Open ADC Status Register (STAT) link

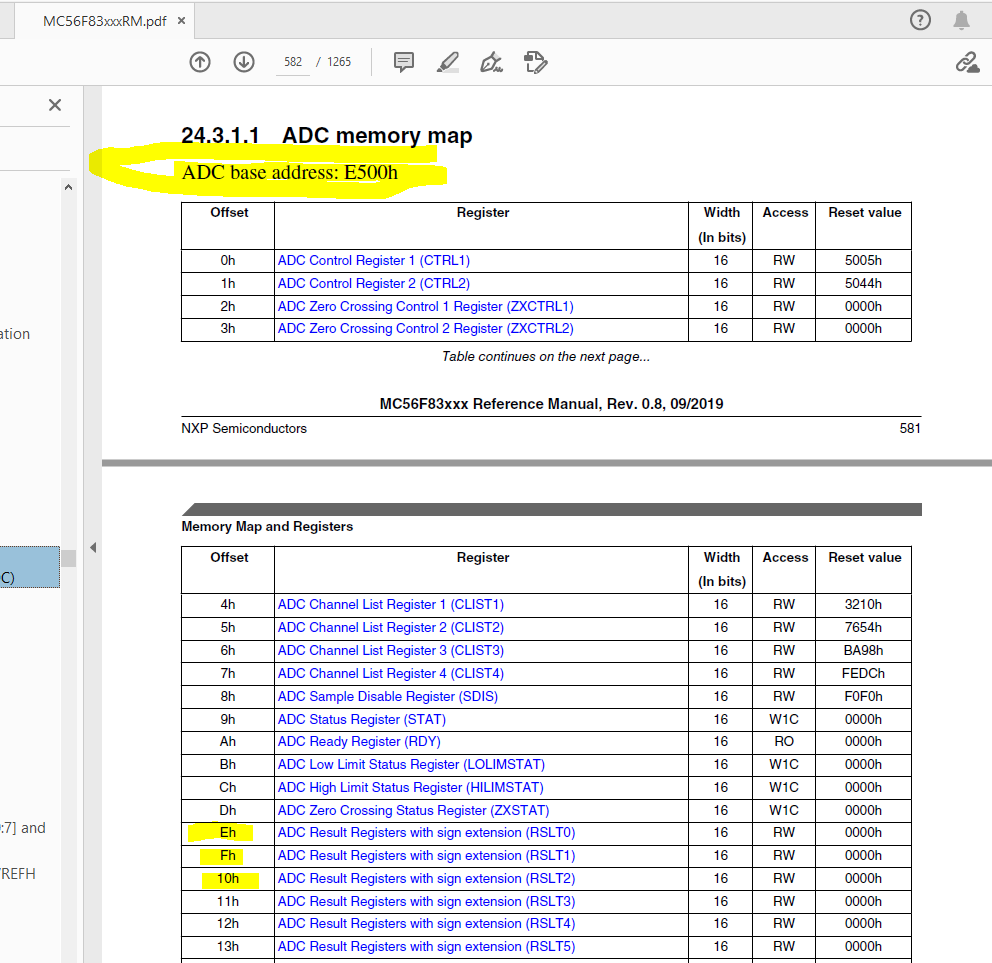click(x=362, y=719)
